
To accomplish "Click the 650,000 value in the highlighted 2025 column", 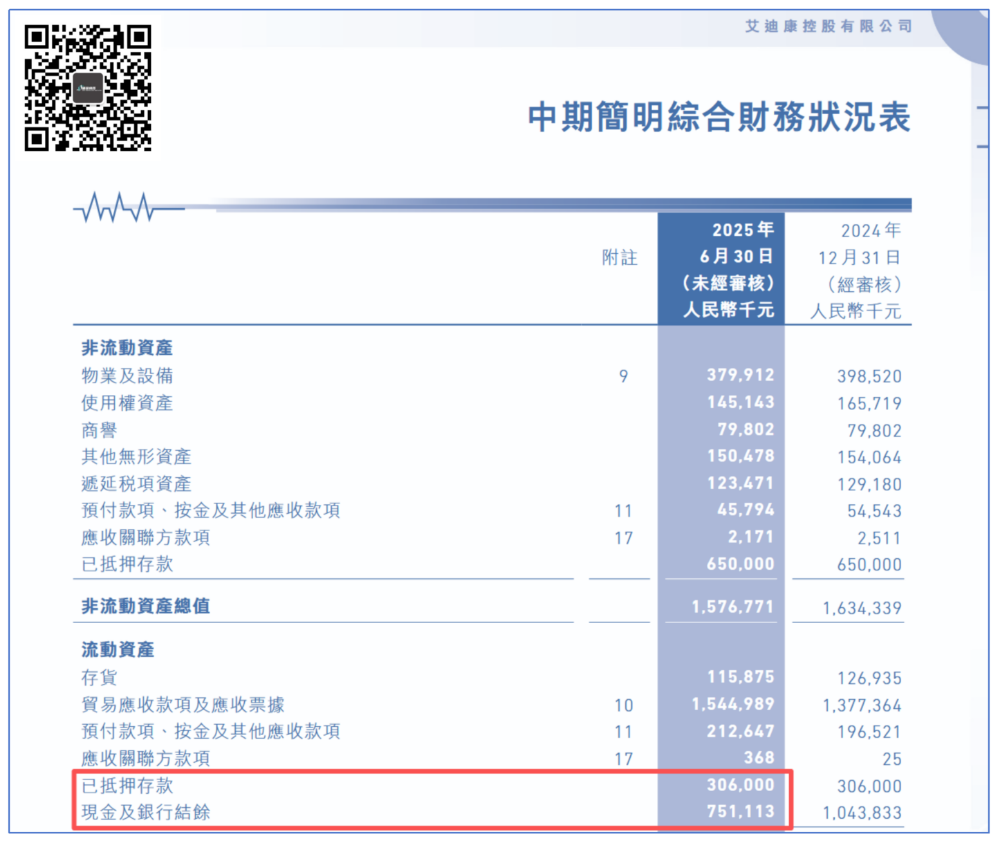I will click(738, 564).
